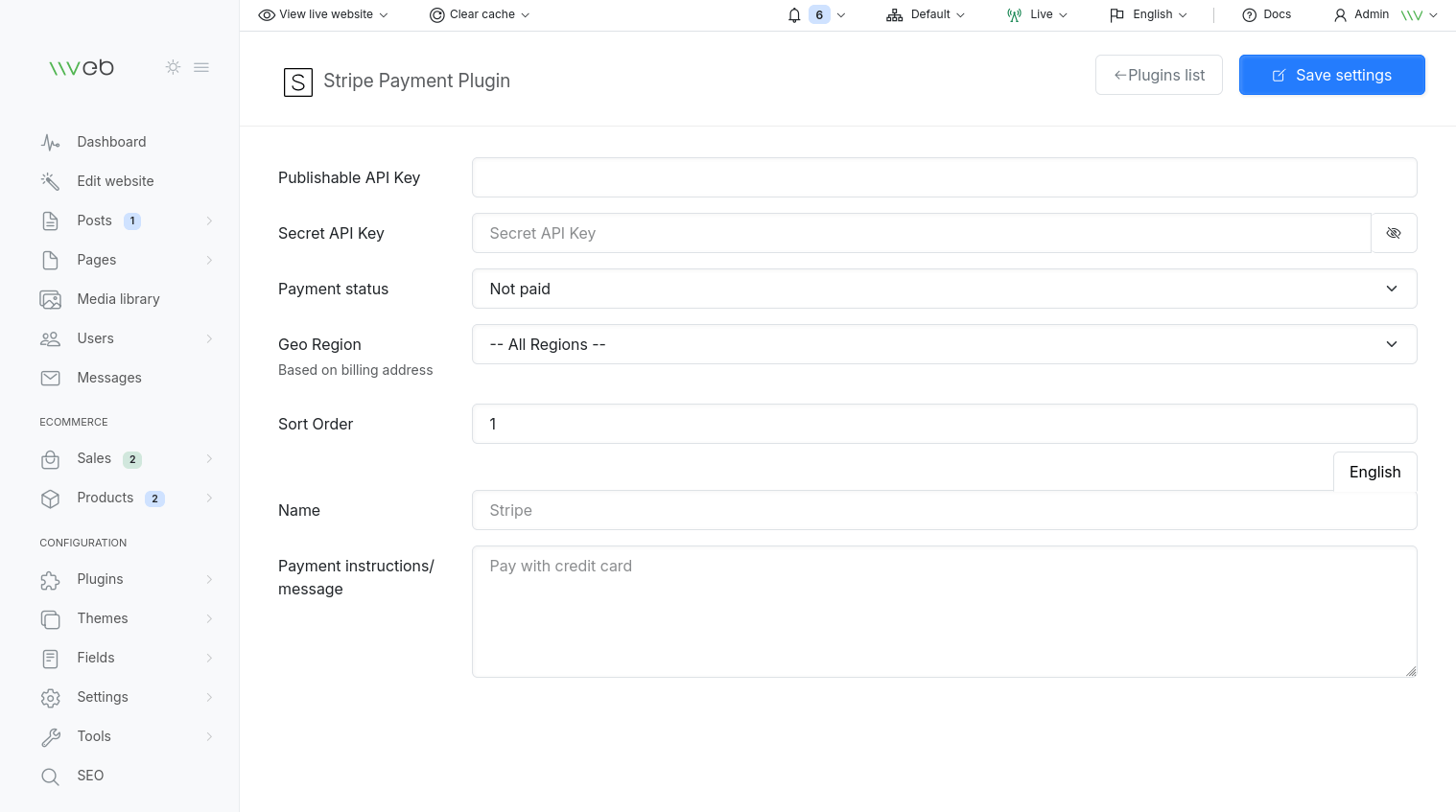Click the Sales shopping bag icon
Screen dimensions: 1456x812
(x=51, y=459)
